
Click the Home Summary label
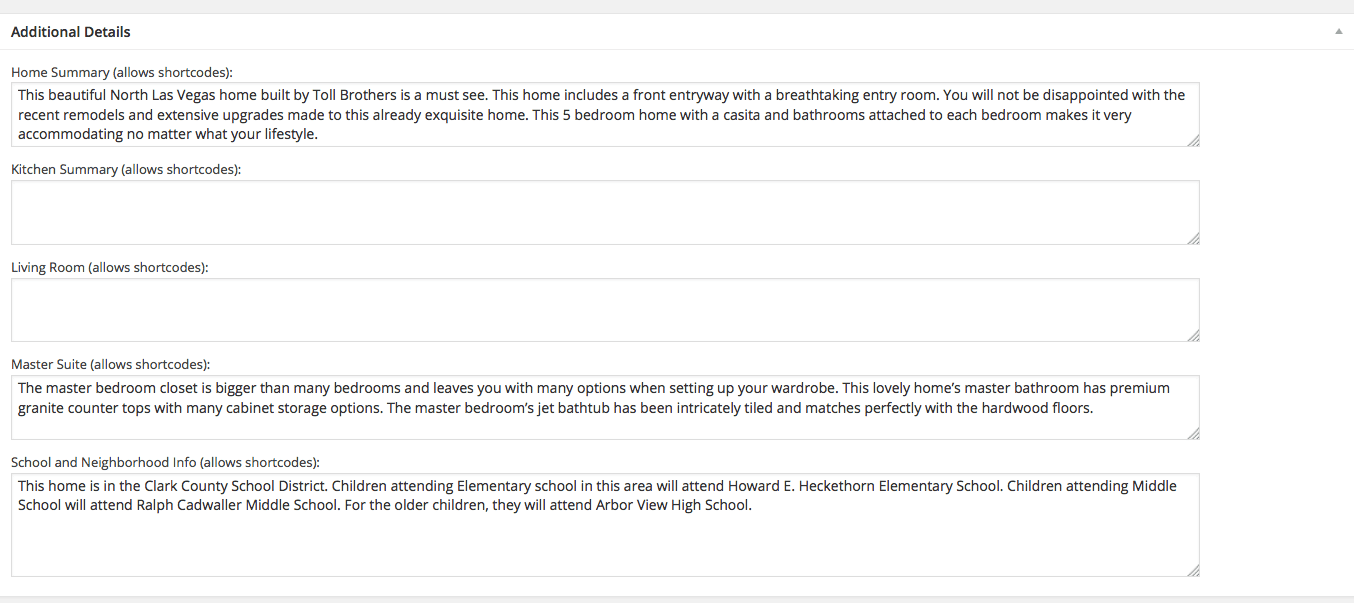click(x=122, y=72)
